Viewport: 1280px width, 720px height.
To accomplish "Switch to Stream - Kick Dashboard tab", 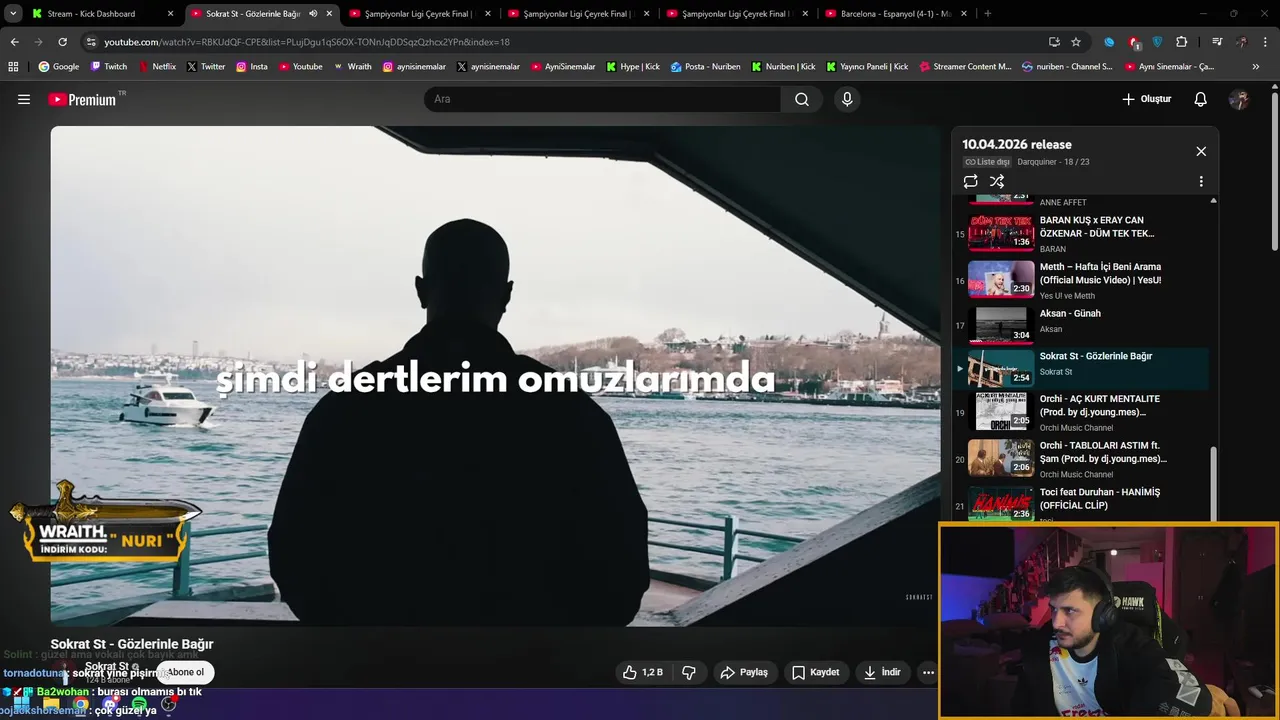I will 102,14.
